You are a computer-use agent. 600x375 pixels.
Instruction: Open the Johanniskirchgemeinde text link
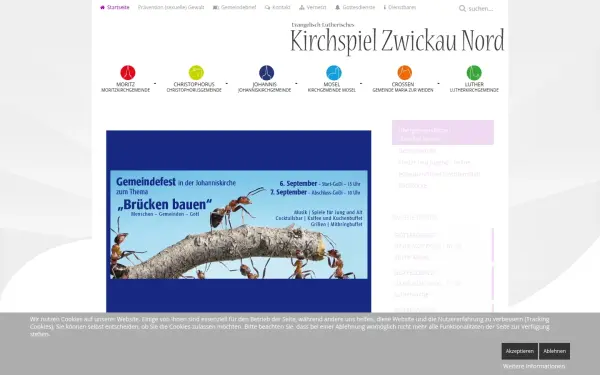pyautogui.click(x=264, y=90)
